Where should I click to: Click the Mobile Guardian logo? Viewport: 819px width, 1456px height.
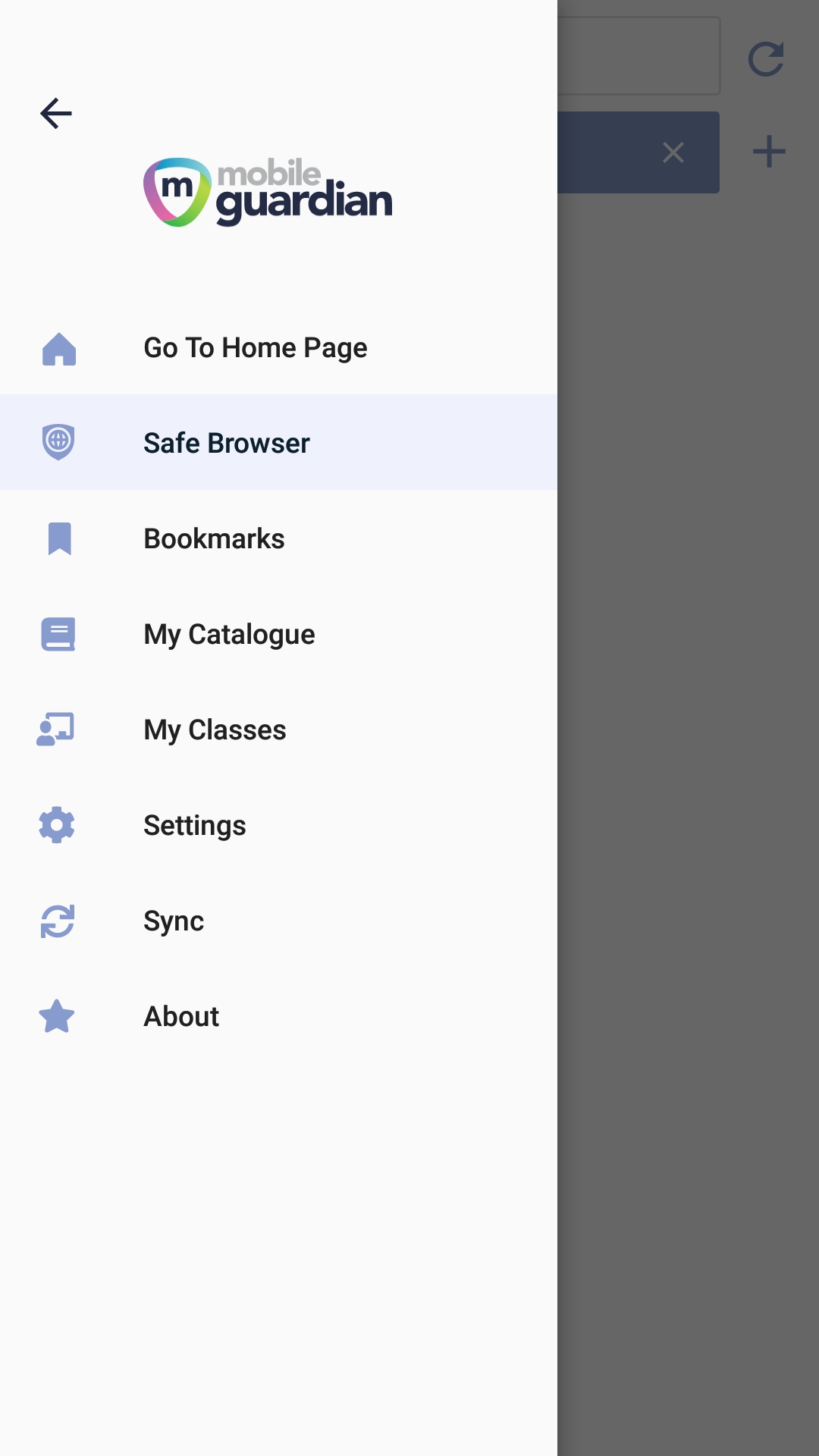[268, 192]
